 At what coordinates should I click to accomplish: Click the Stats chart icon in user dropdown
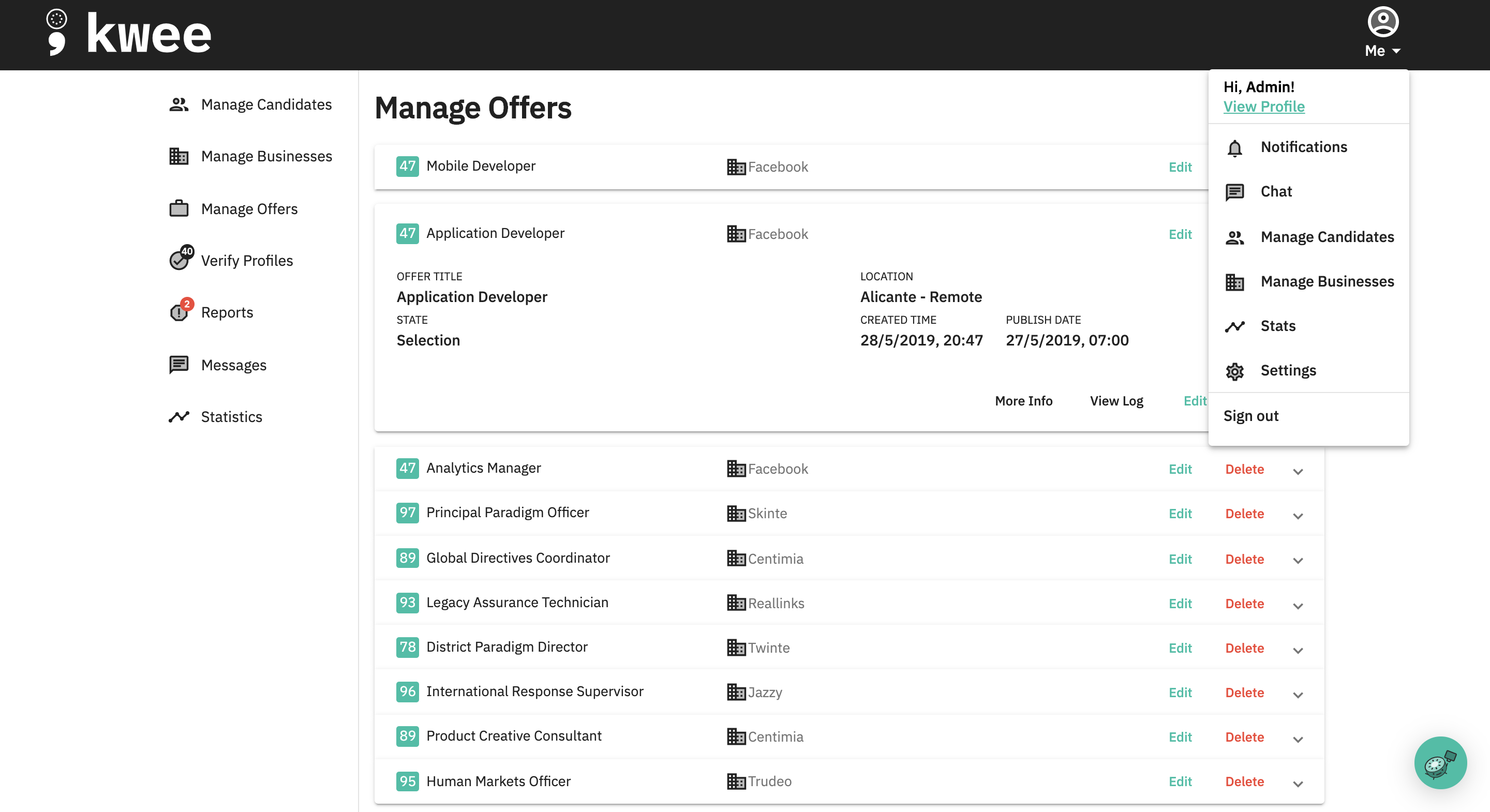pyautogui.click(x=1234, y=326)
